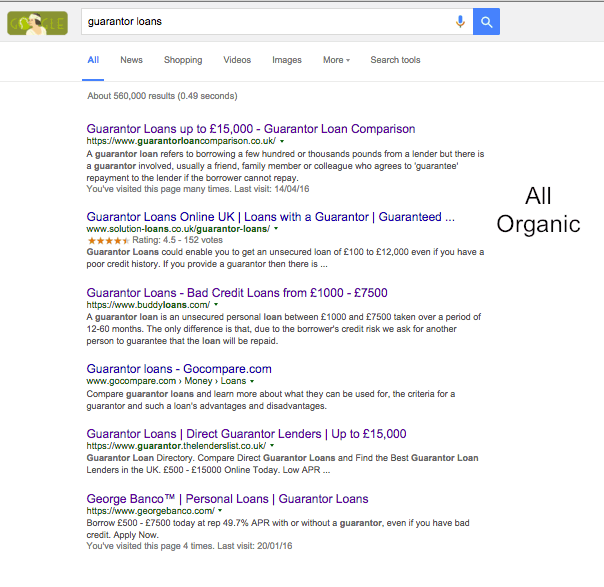Expand arrow next to guarantorloancomparison.co.uk URL
Viewport: 604px width, 587px height.
282,141
